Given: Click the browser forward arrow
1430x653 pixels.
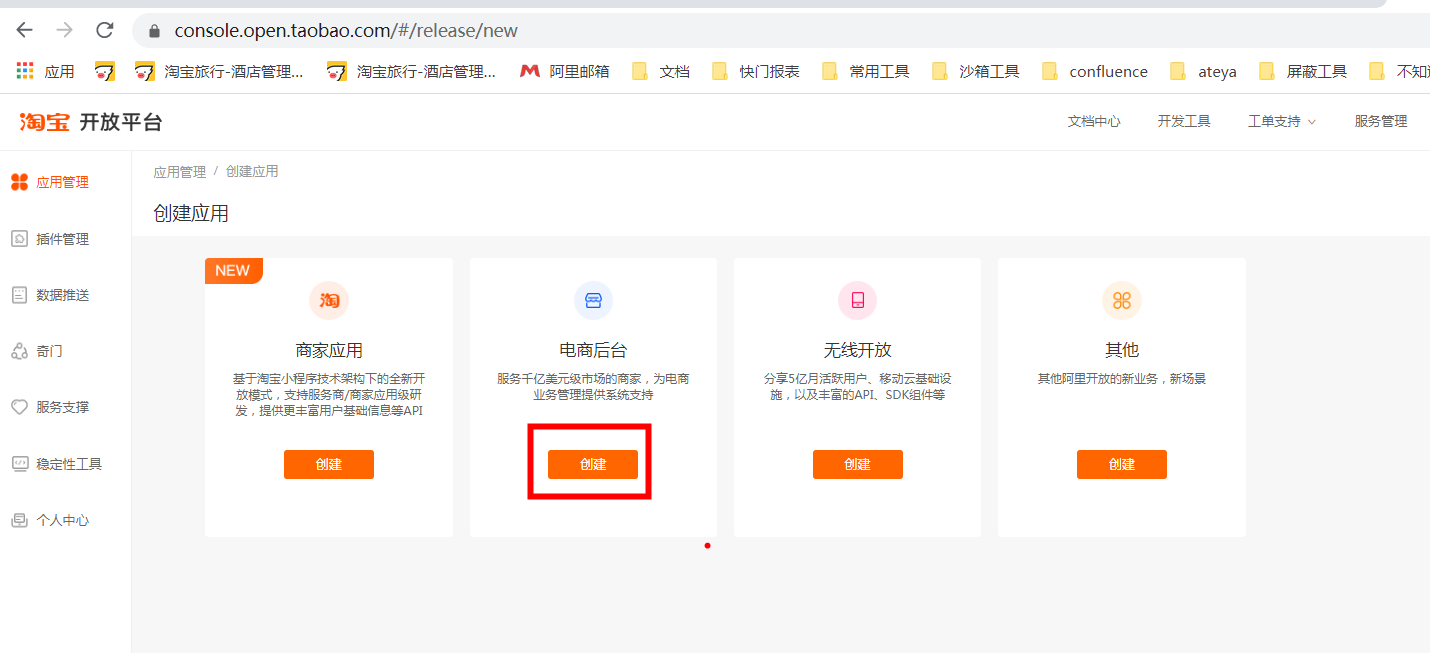Looking at the screenshot, I should tap(64, 30).
